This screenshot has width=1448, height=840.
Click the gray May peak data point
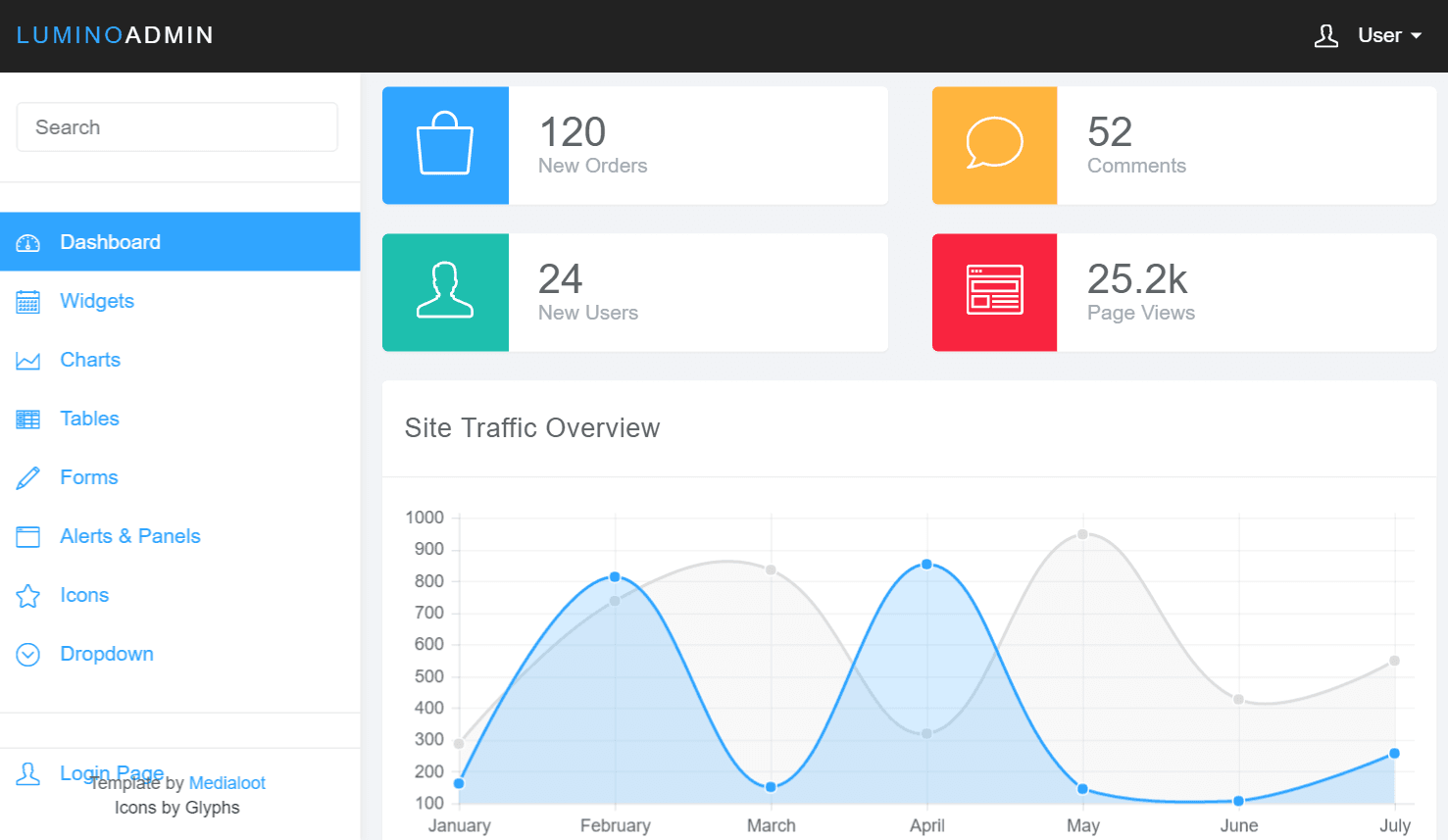coord(1082,534)
